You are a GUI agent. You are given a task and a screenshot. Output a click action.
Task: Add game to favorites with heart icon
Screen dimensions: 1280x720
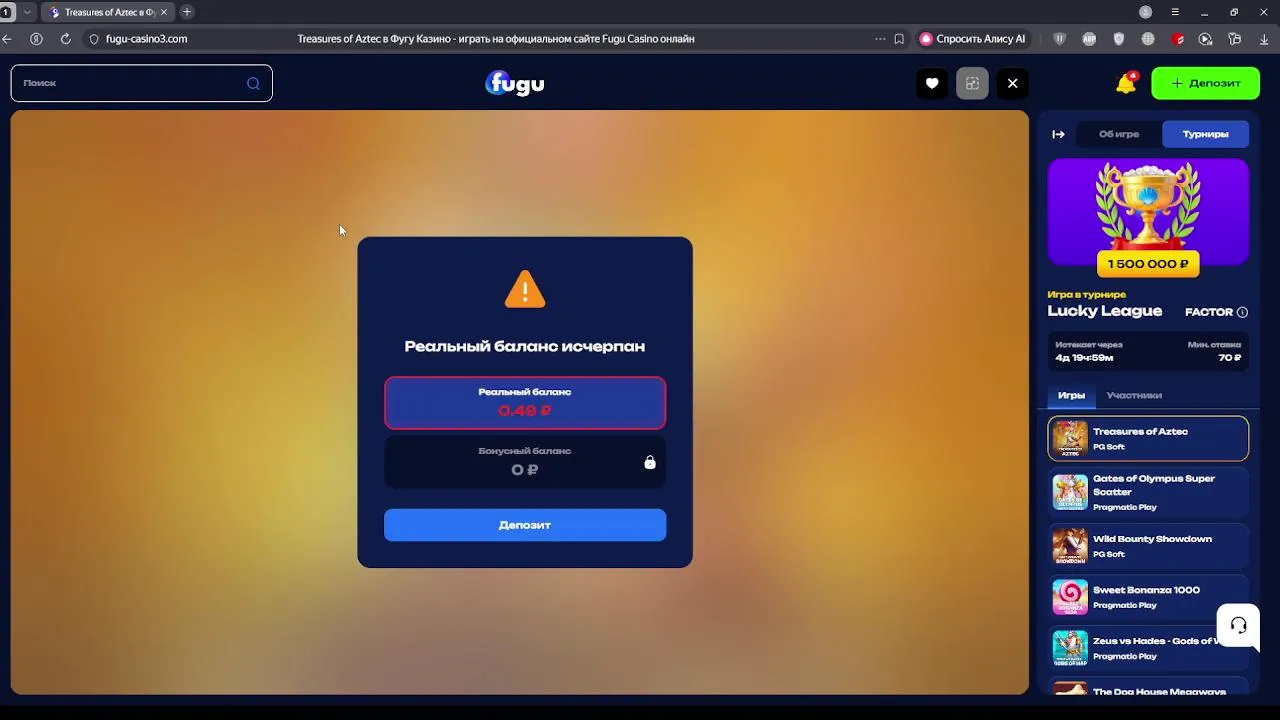(932, 83)
